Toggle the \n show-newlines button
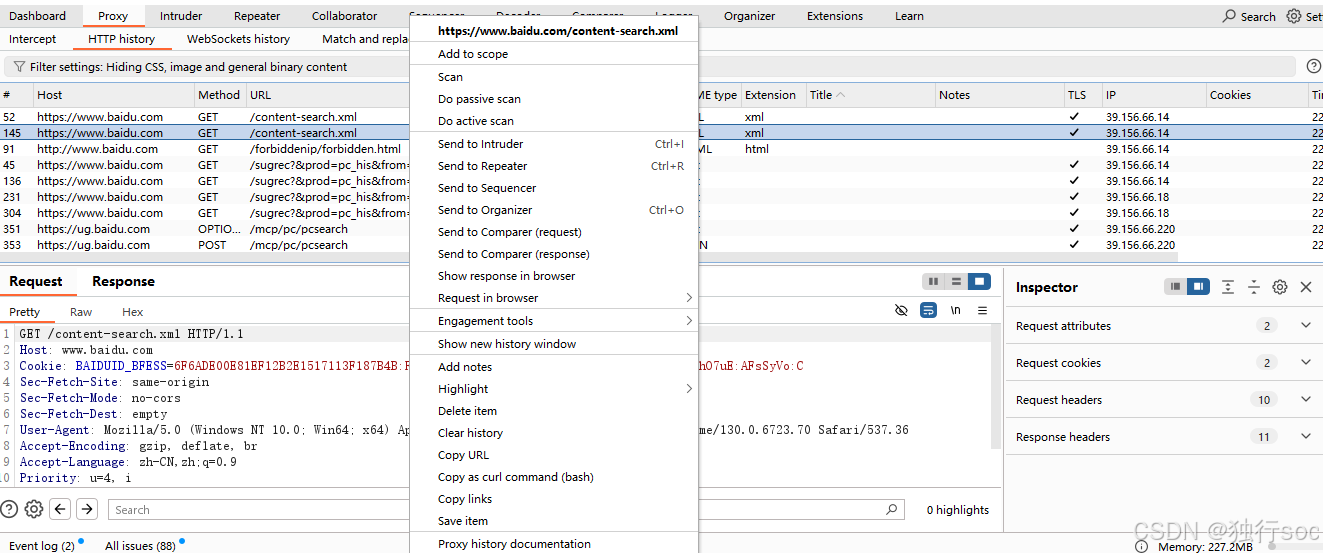 pos(956,311)
